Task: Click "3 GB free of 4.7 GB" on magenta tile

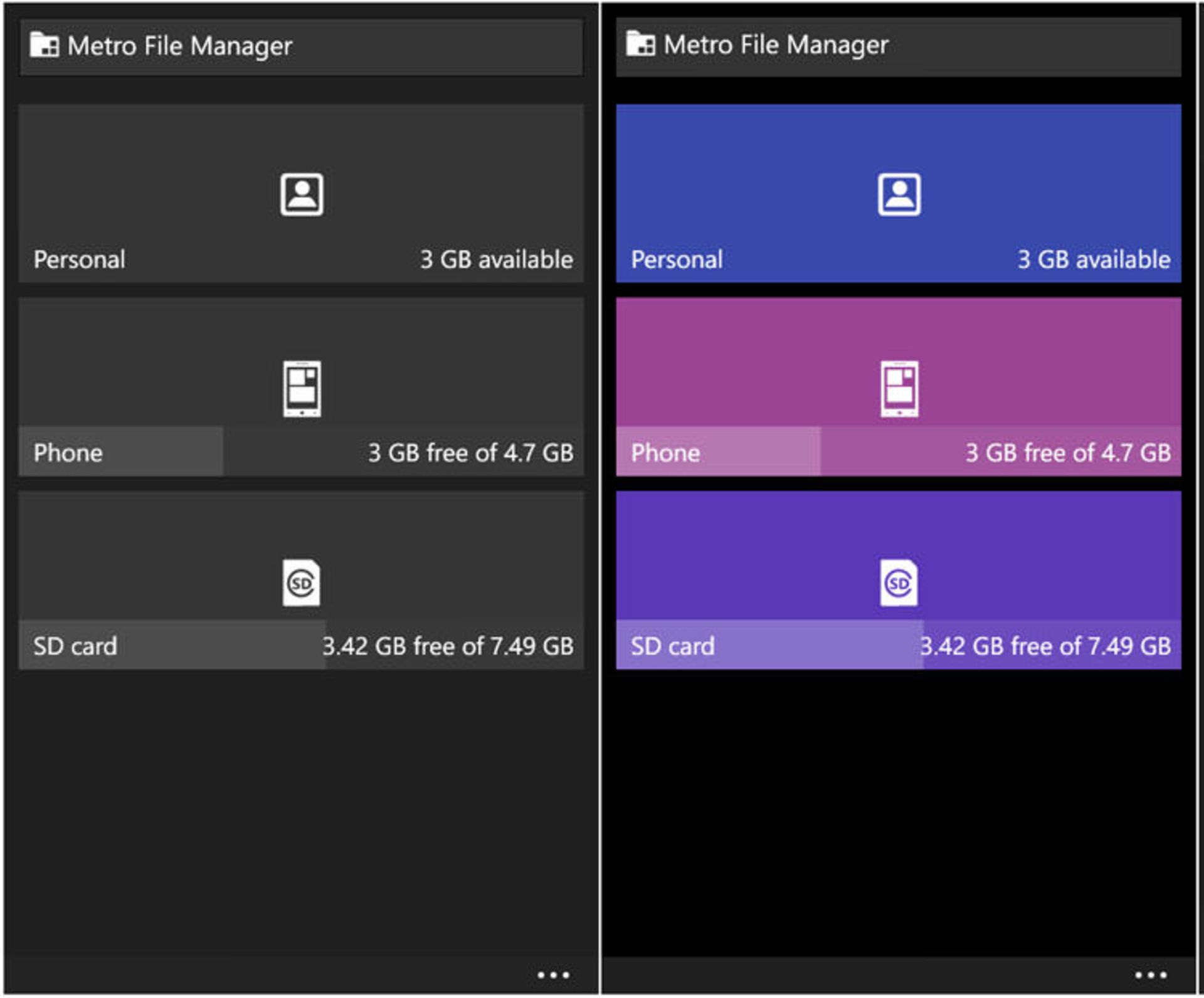Action: click(1069, 453)
